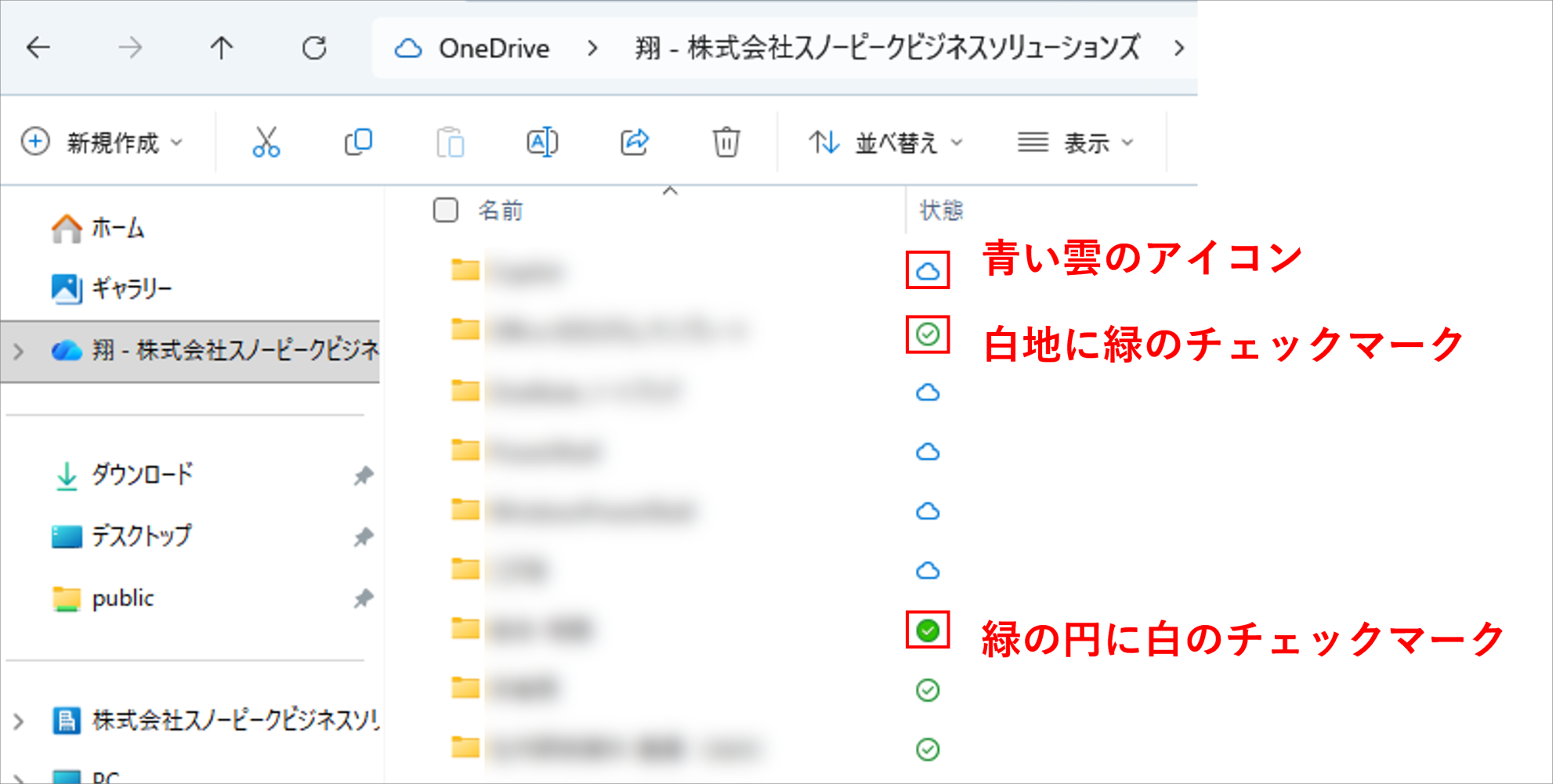
Task: Click the pin icon next to public folder
Action: pyautogui.click(x=364, y=599)
